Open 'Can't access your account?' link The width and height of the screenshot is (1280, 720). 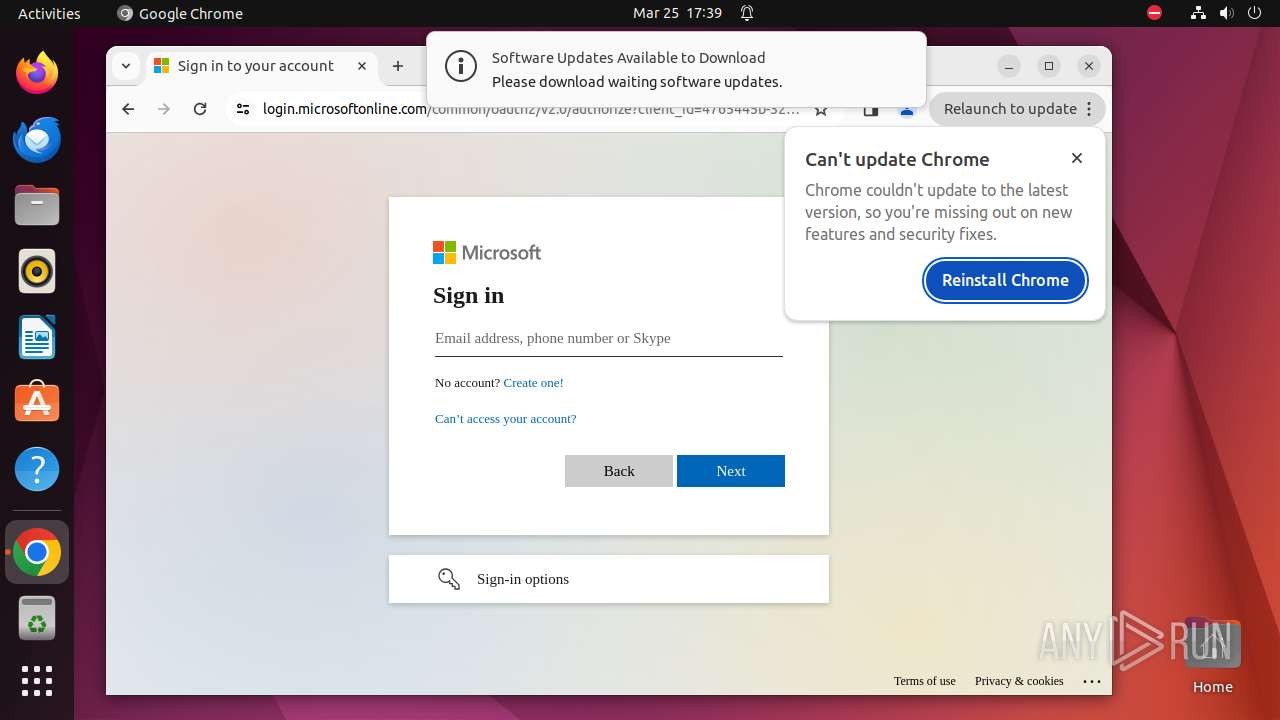coord(505,419)
